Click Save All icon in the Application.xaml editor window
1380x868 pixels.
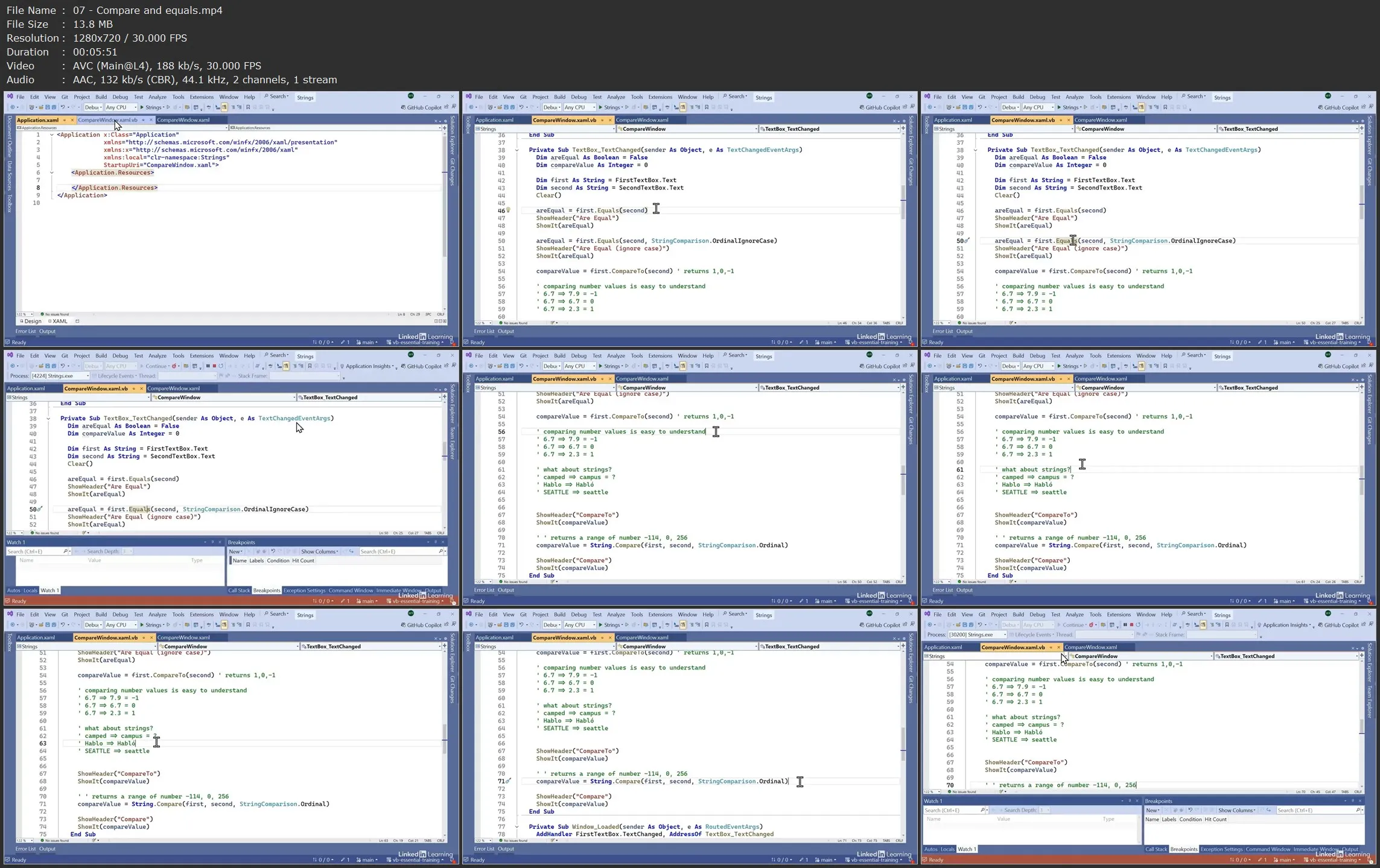tap(54, 107)
